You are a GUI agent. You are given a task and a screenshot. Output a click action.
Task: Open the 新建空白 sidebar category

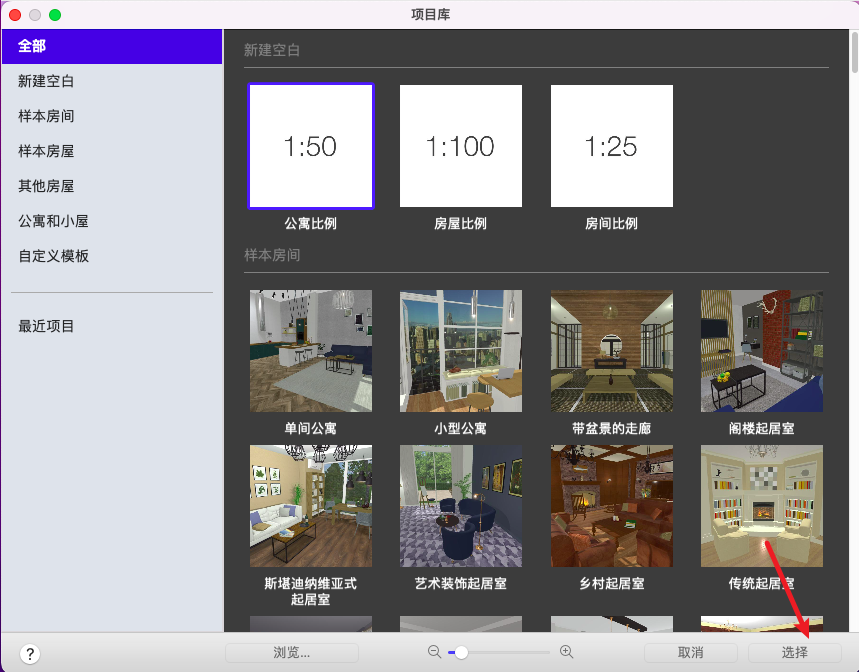click(112, 81)
